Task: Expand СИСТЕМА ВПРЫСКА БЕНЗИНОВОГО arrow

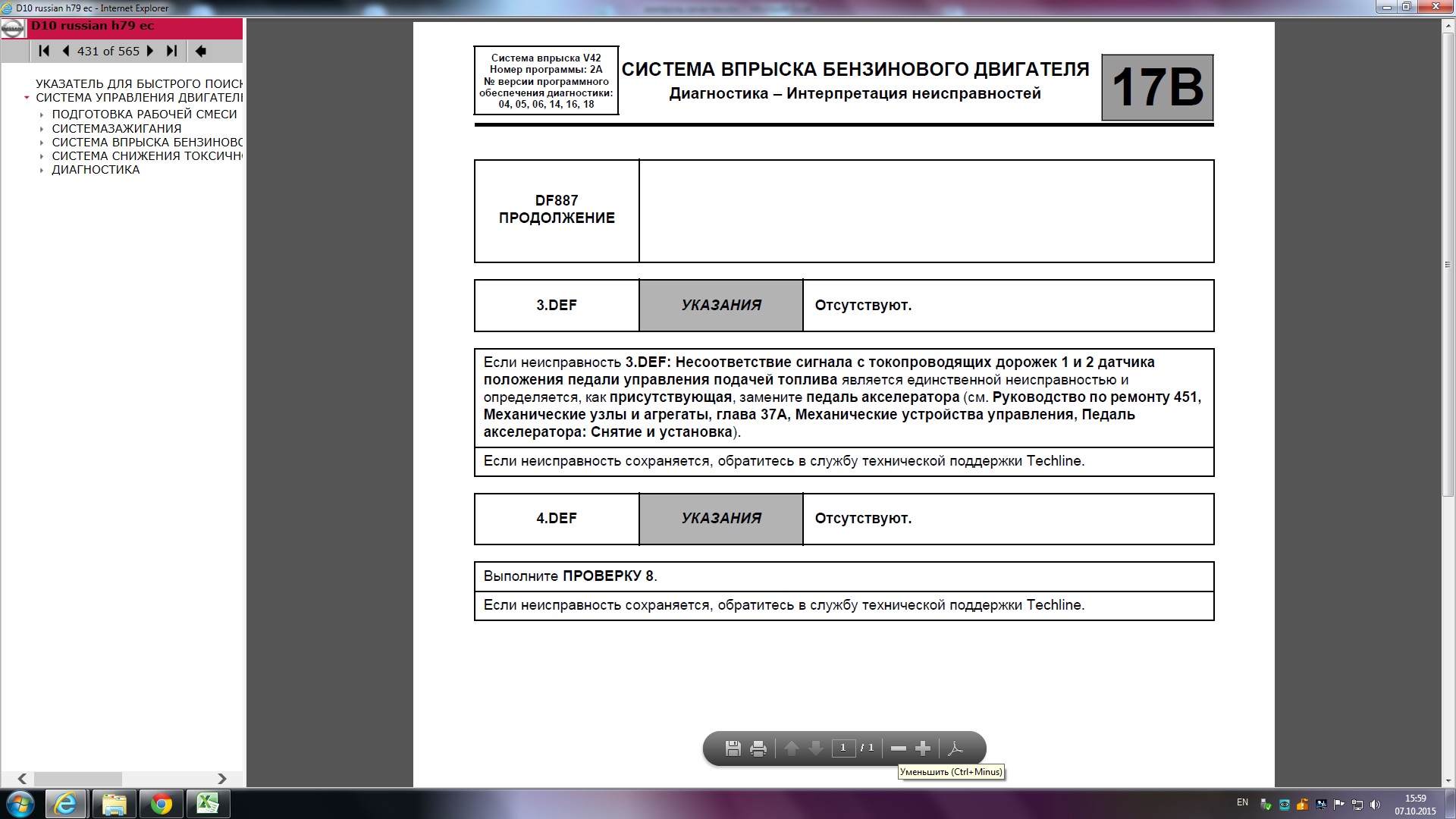Action: tap(42, 143)
